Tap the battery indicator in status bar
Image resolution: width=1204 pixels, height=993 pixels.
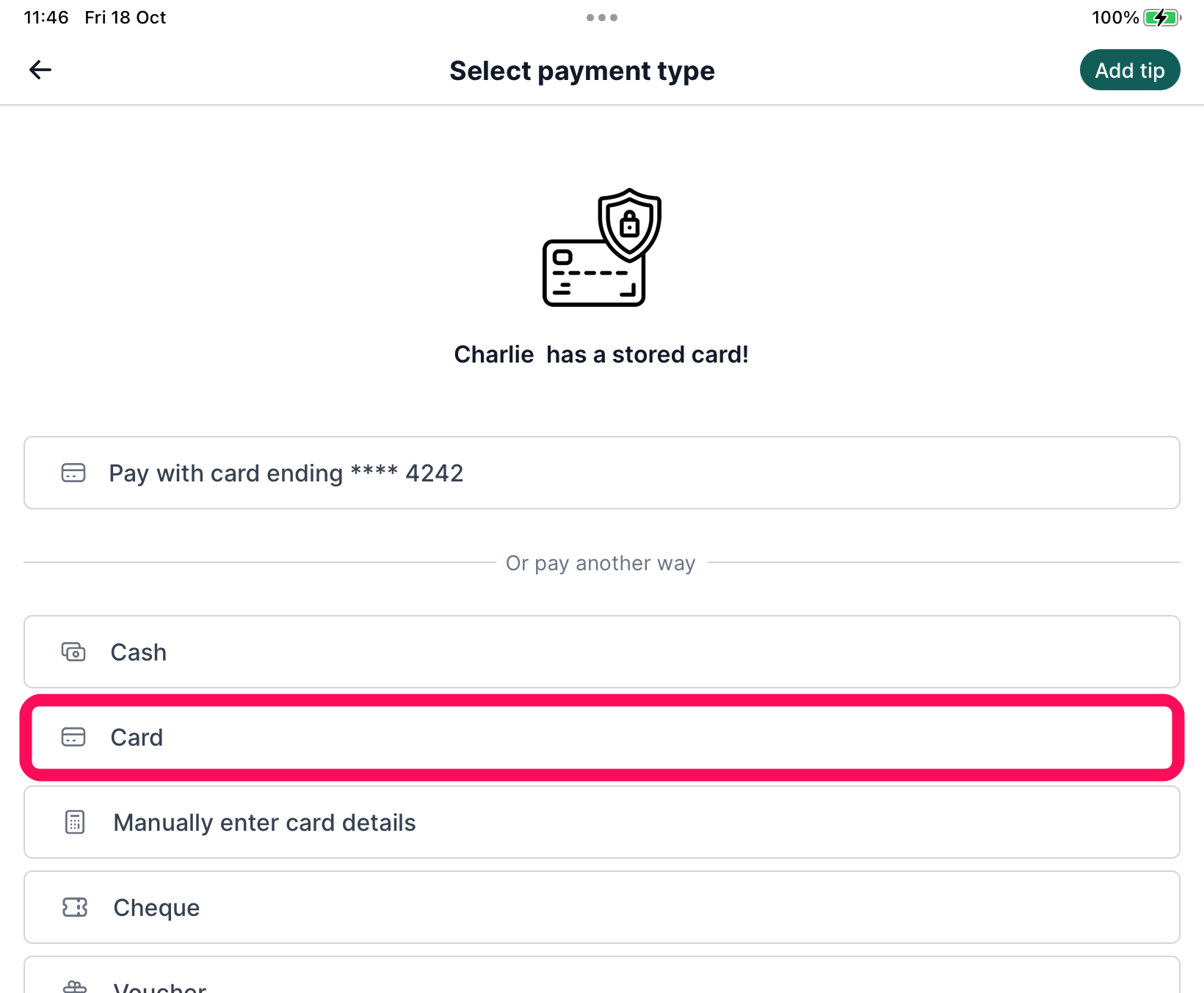1162,18
